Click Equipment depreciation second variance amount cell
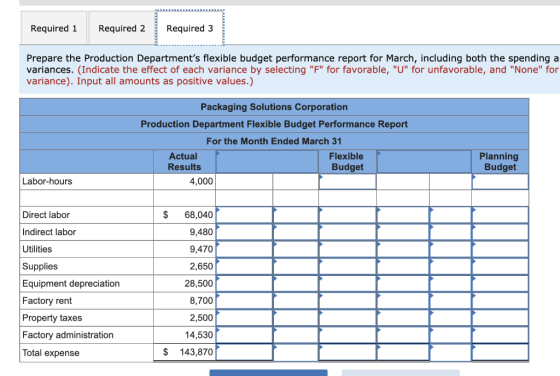Viewport: 560px width, 376px height. [403, 284]
